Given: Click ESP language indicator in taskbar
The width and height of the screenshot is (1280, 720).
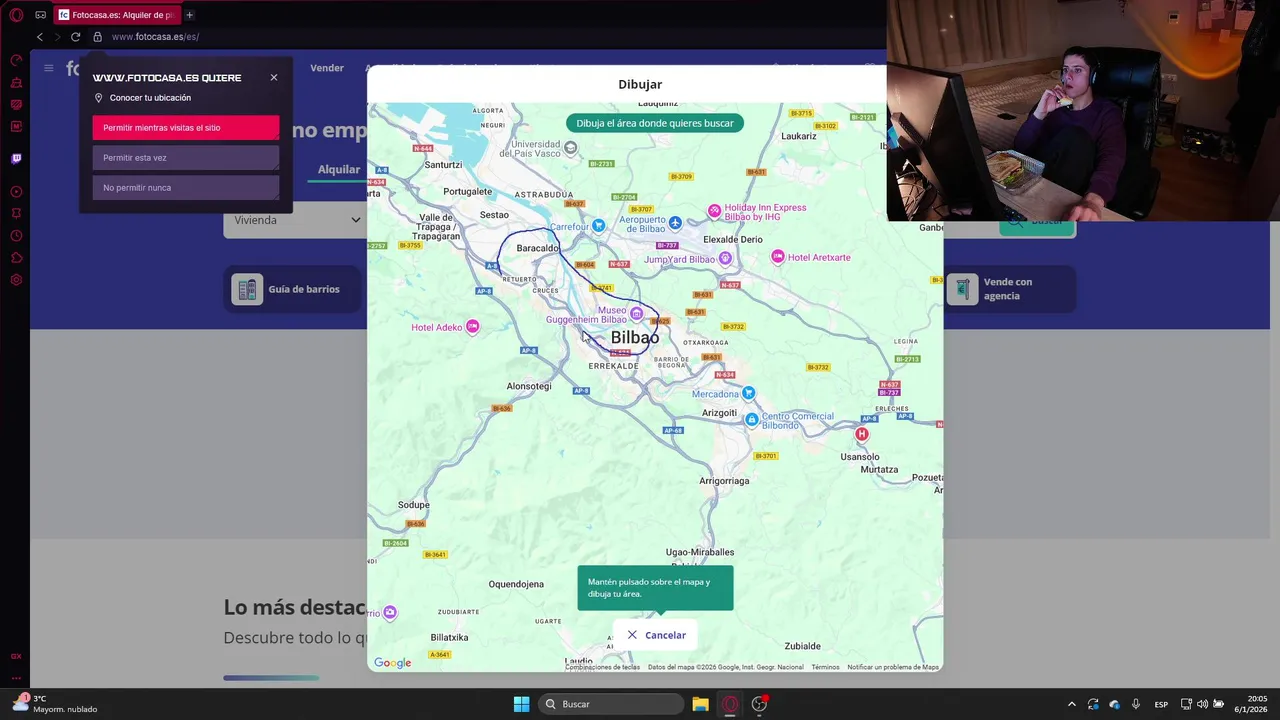Looking at the screenshot, I should [x=1161, y=704].
